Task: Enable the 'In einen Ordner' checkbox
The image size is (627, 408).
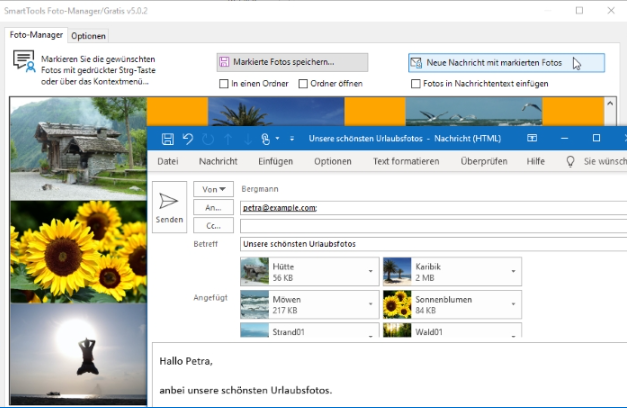Action: pyautogui.click(x=225, y=84)
